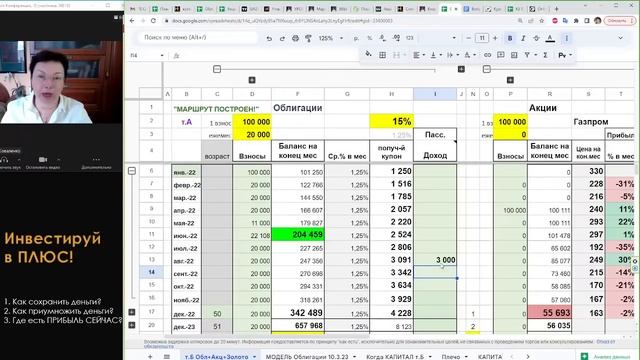The height and width of the screenshot is (360, 640).
Task: Click the Name box cell reference
Action: tap(146, 55)
